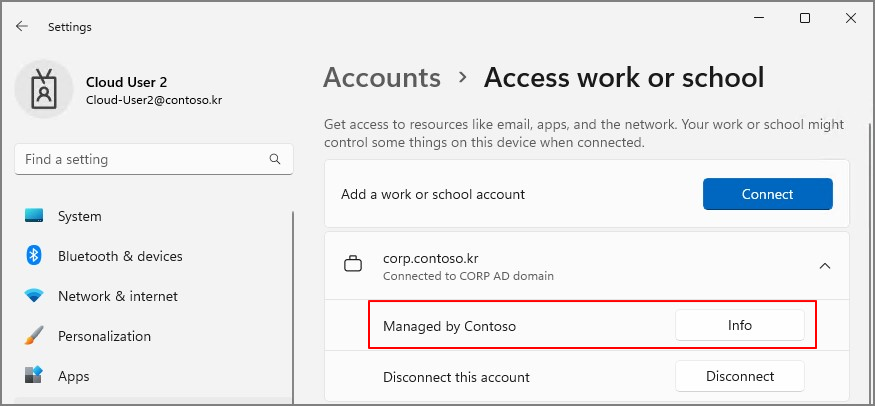Click the back arrow icon

22,26
